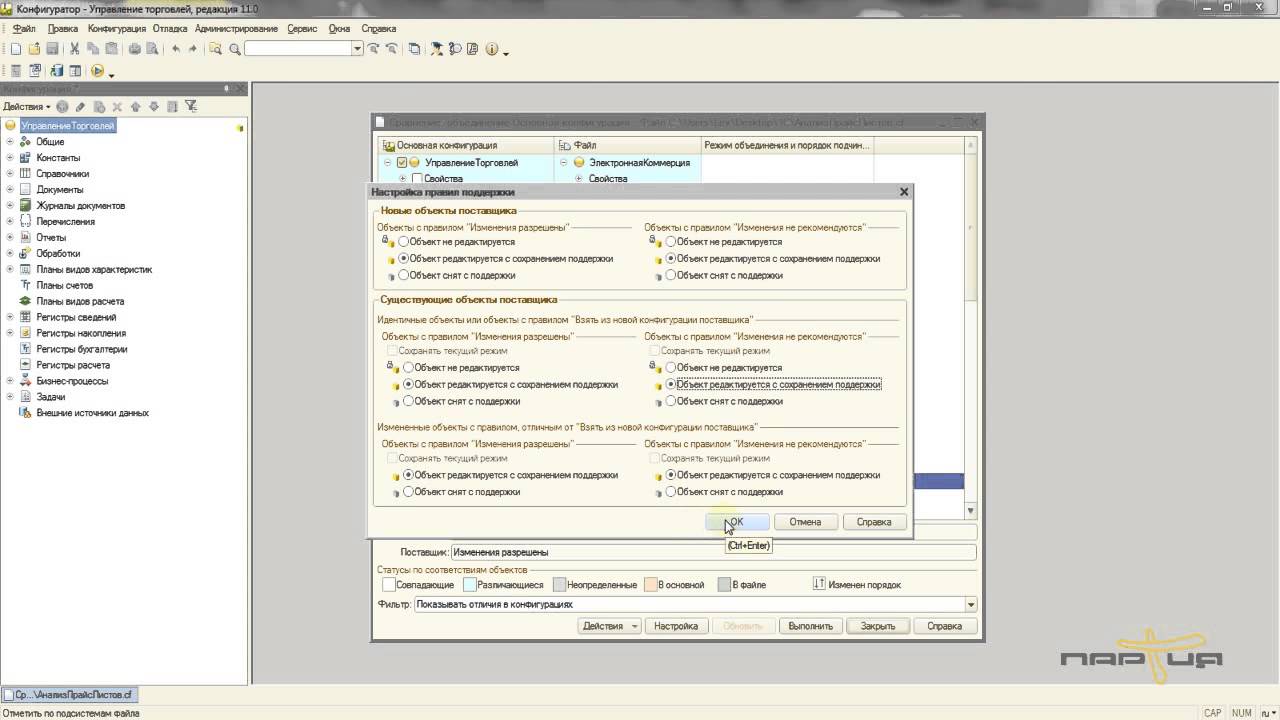Expand the Общие tree node

click(10, 142)
